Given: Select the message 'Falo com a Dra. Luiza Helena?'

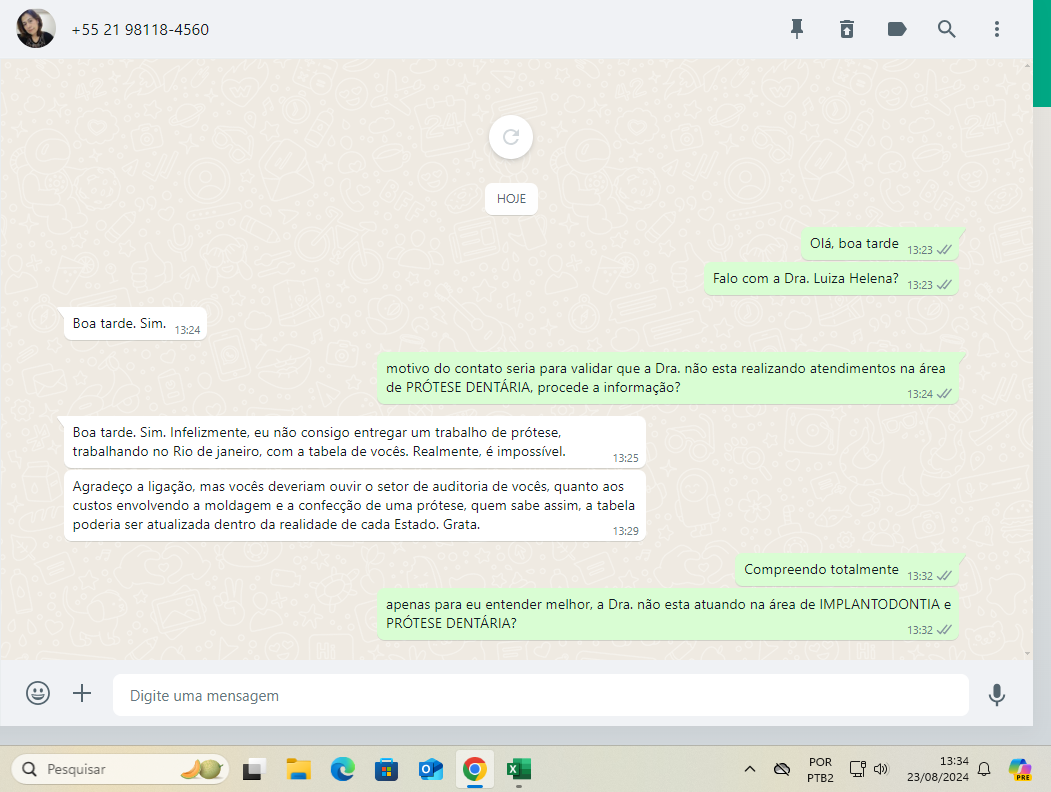Looking at the screenshot, I should tap(831, 279).
